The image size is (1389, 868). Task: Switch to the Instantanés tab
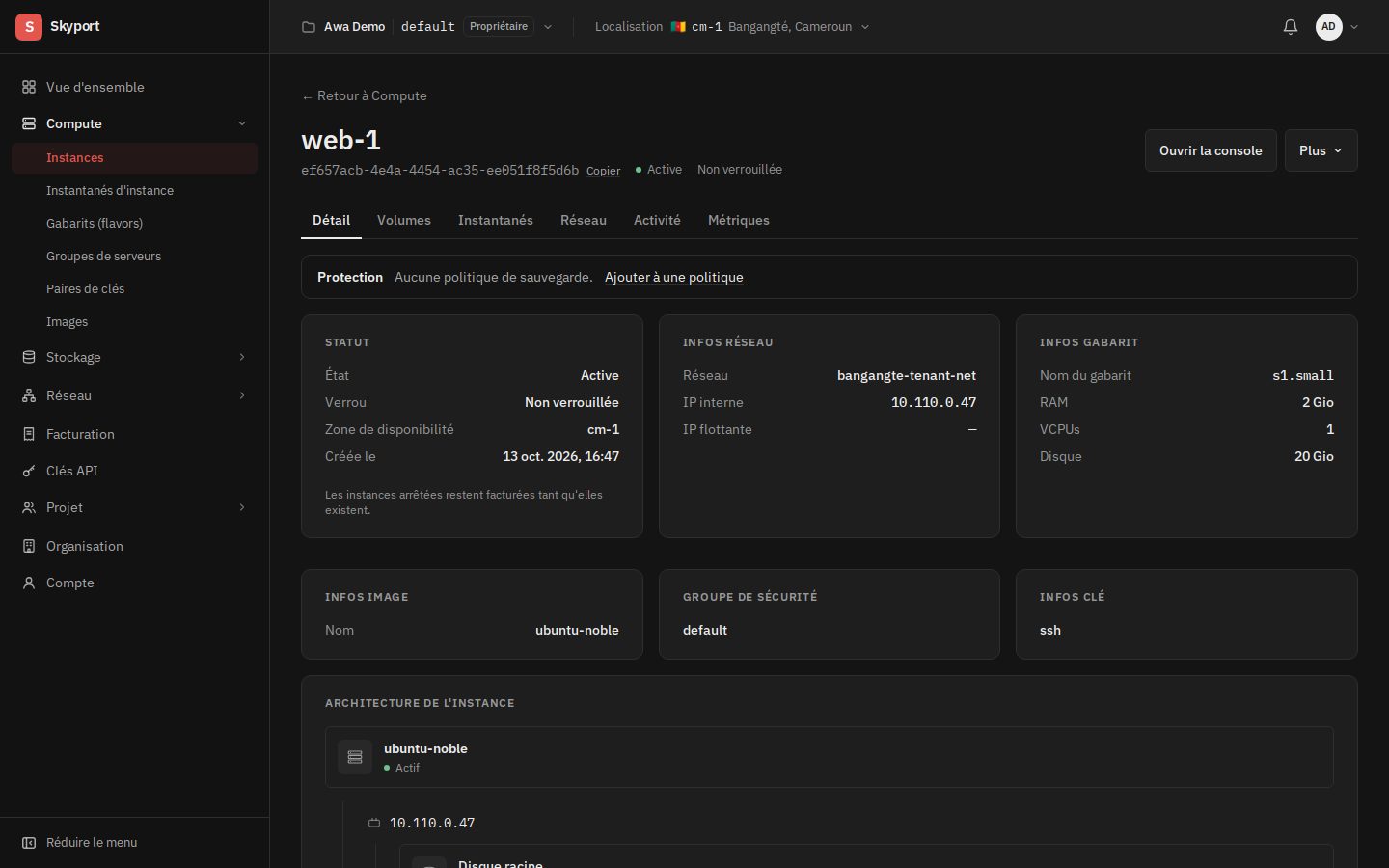point(496,220)
